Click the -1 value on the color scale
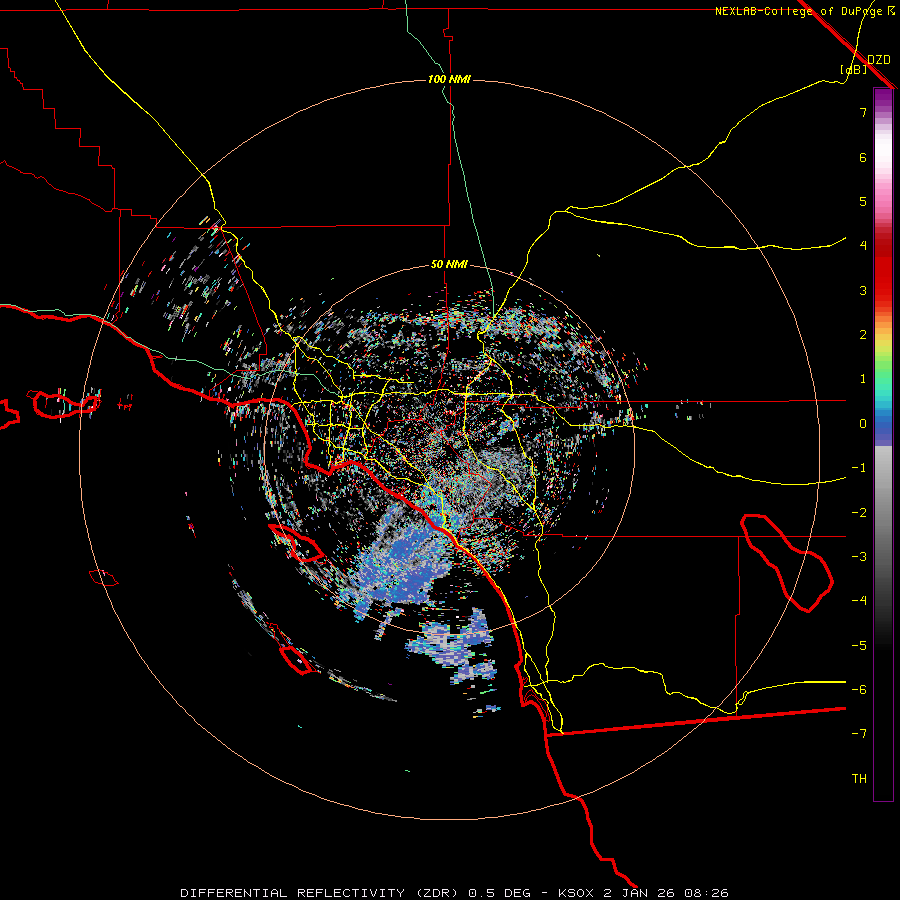Viewport: 900px width, 900px height. coord(859,468)
